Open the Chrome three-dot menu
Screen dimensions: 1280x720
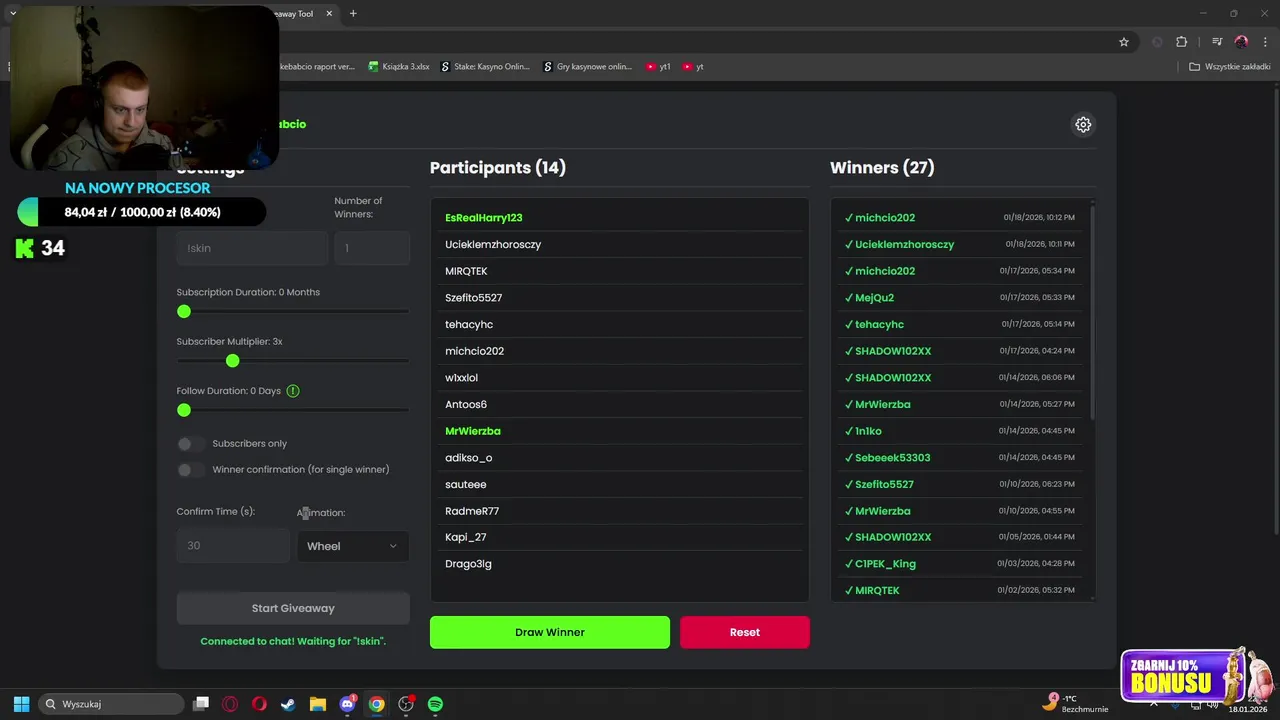click(x=1265, y=42)
